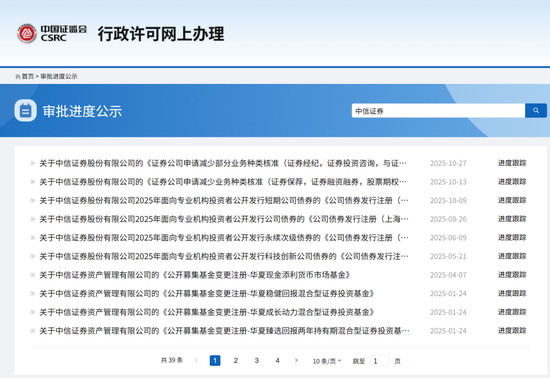Open the 10条/页 page size dropdown
The width and height of the screenshot is (550, 378).
point(327,361)
